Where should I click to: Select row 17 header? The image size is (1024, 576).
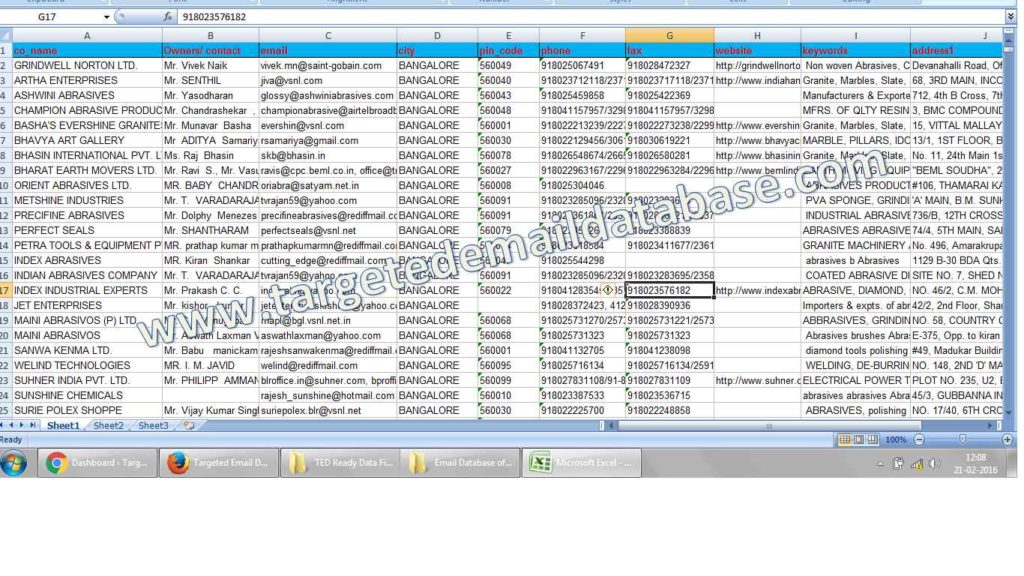click(x=5, y=291)
